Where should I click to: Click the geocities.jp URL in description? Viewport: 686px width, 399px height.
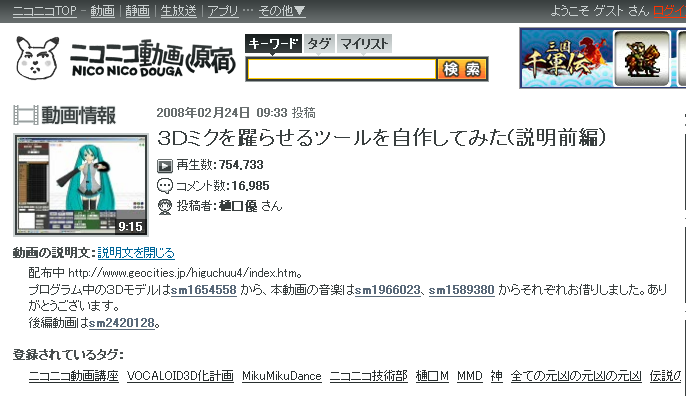(x=183, y=273)
